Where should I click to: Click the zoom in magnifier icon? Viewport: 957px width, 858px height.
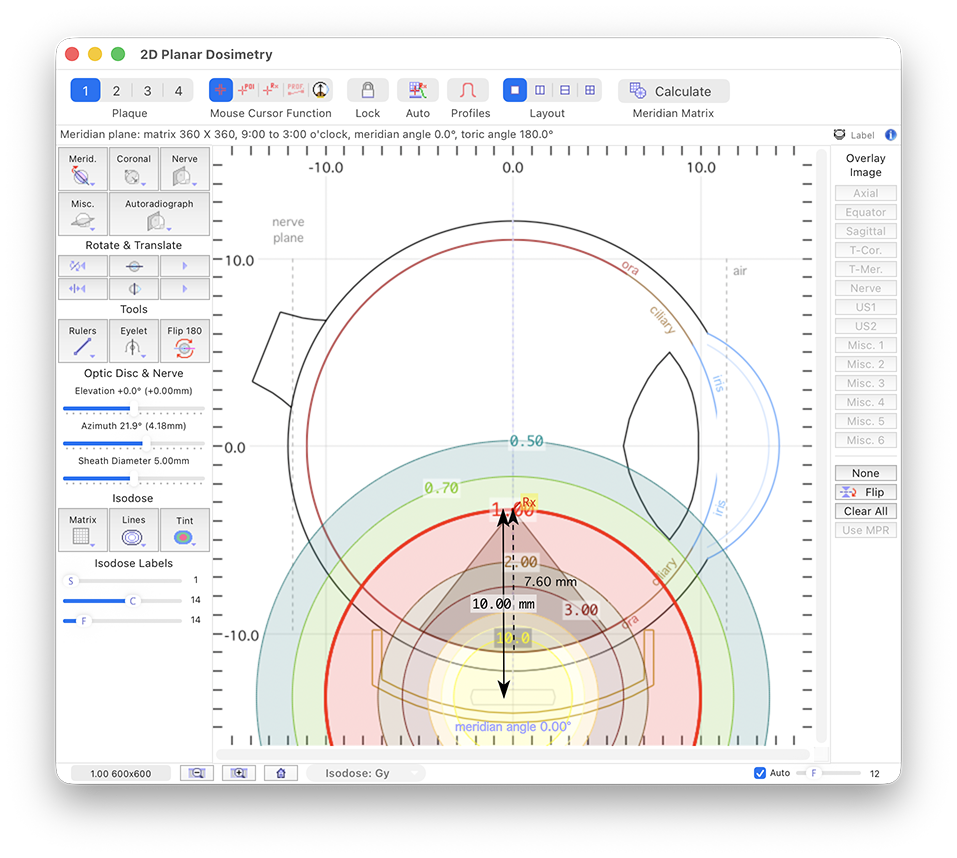coord(239,773)
